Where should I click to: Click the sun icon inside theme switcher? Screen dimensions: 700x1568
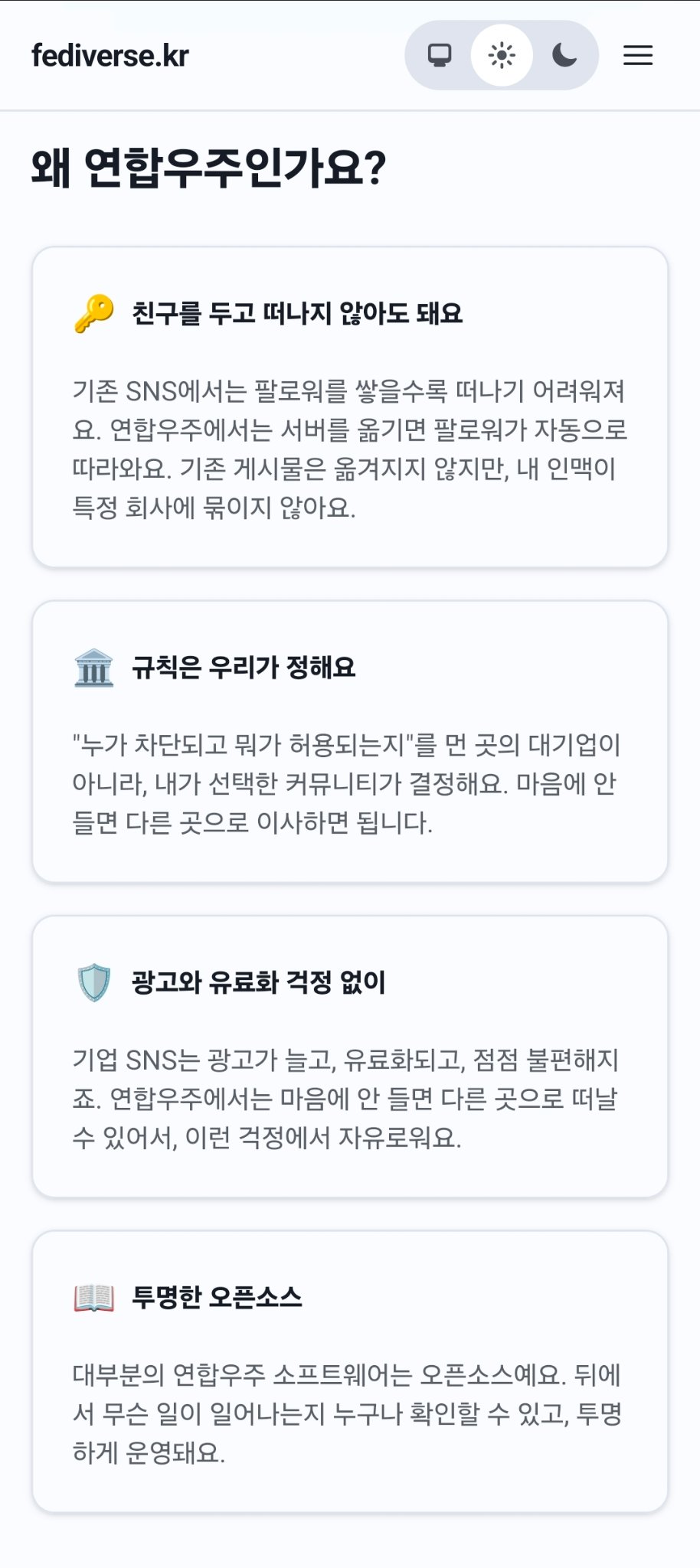pos(502,55)
